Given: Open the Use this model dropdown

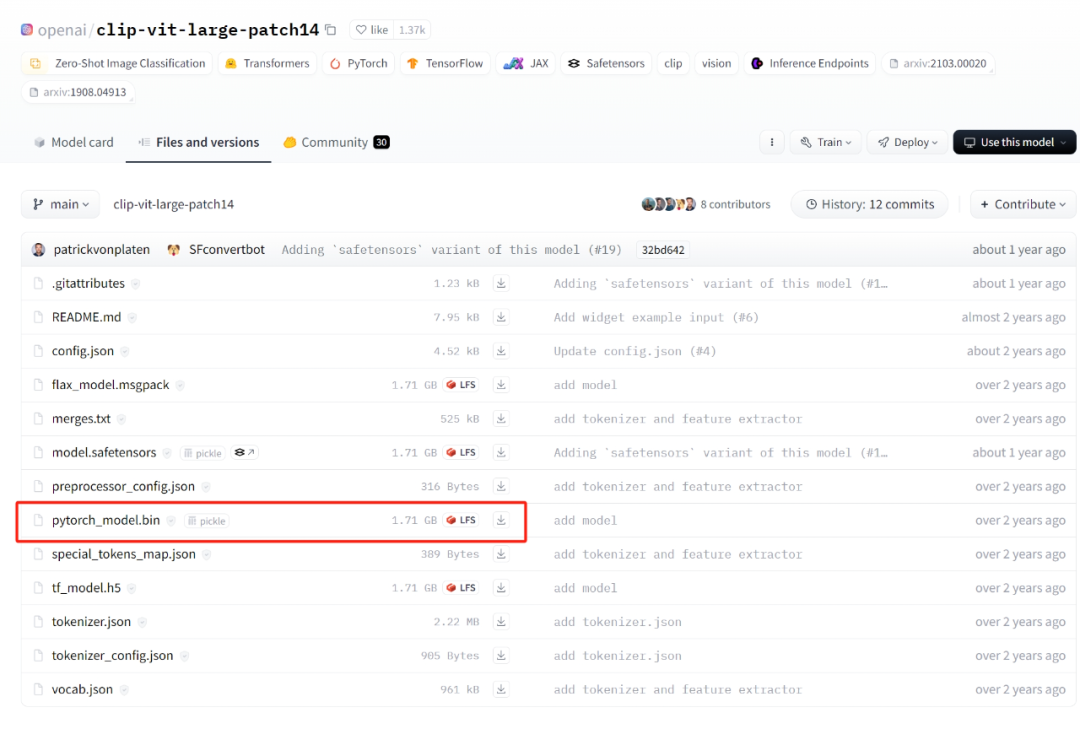Looking at the screenshot, I should point(1015,142).
